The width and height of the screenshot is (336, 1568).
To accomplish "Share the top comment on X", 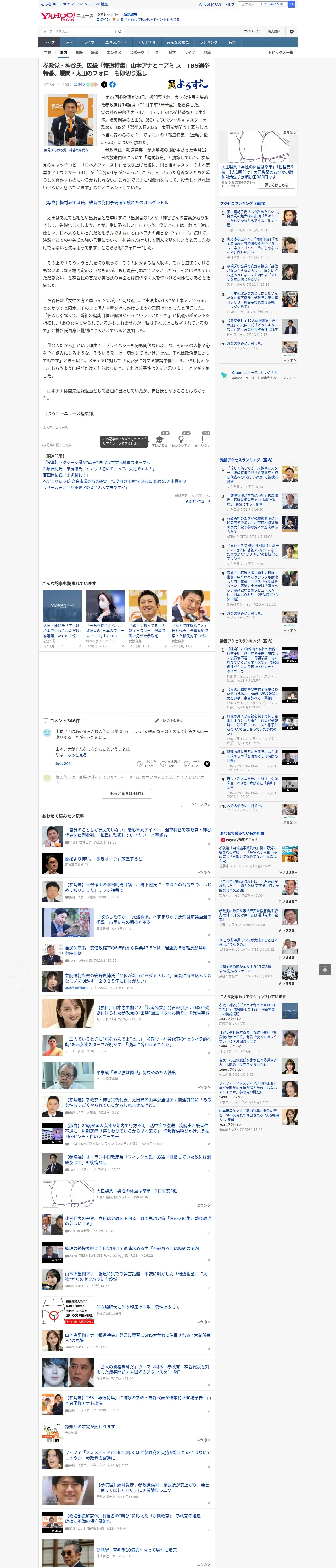I will 207,763.
